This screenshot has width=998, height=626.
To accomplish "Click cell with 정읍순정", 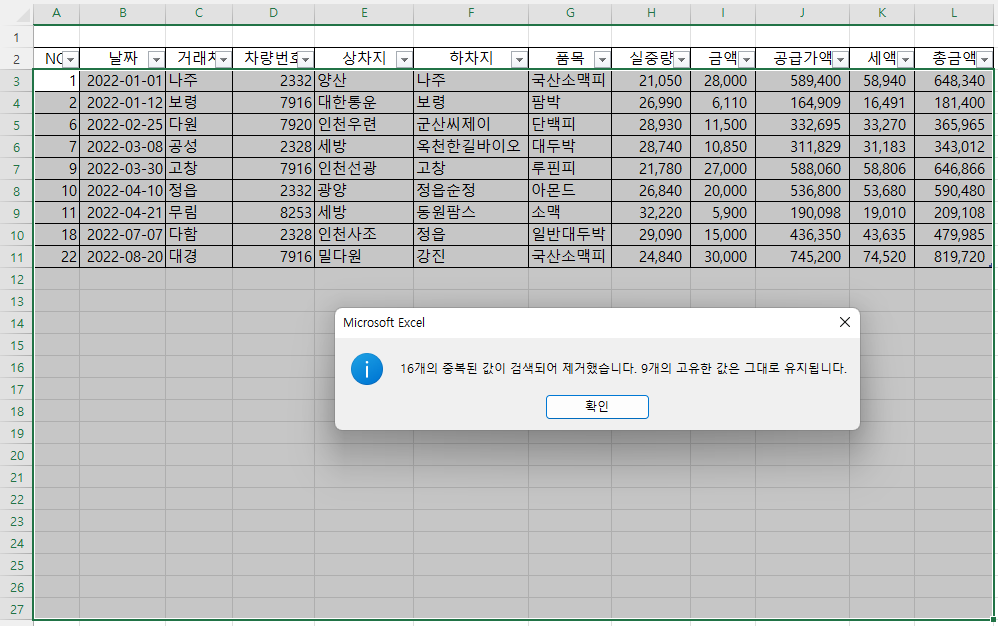I will (471, 191).
